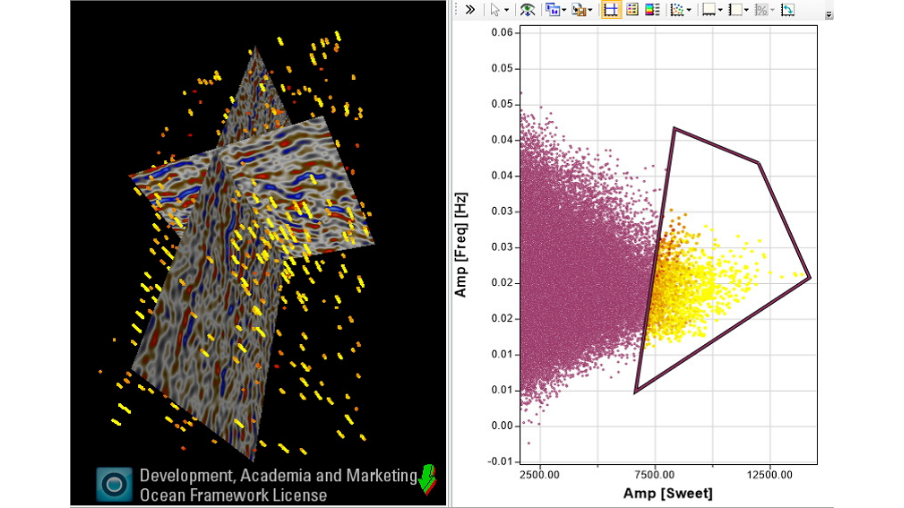904x508 pixels.
Task: Click the refresh plot icon
Action: [788, 10]
